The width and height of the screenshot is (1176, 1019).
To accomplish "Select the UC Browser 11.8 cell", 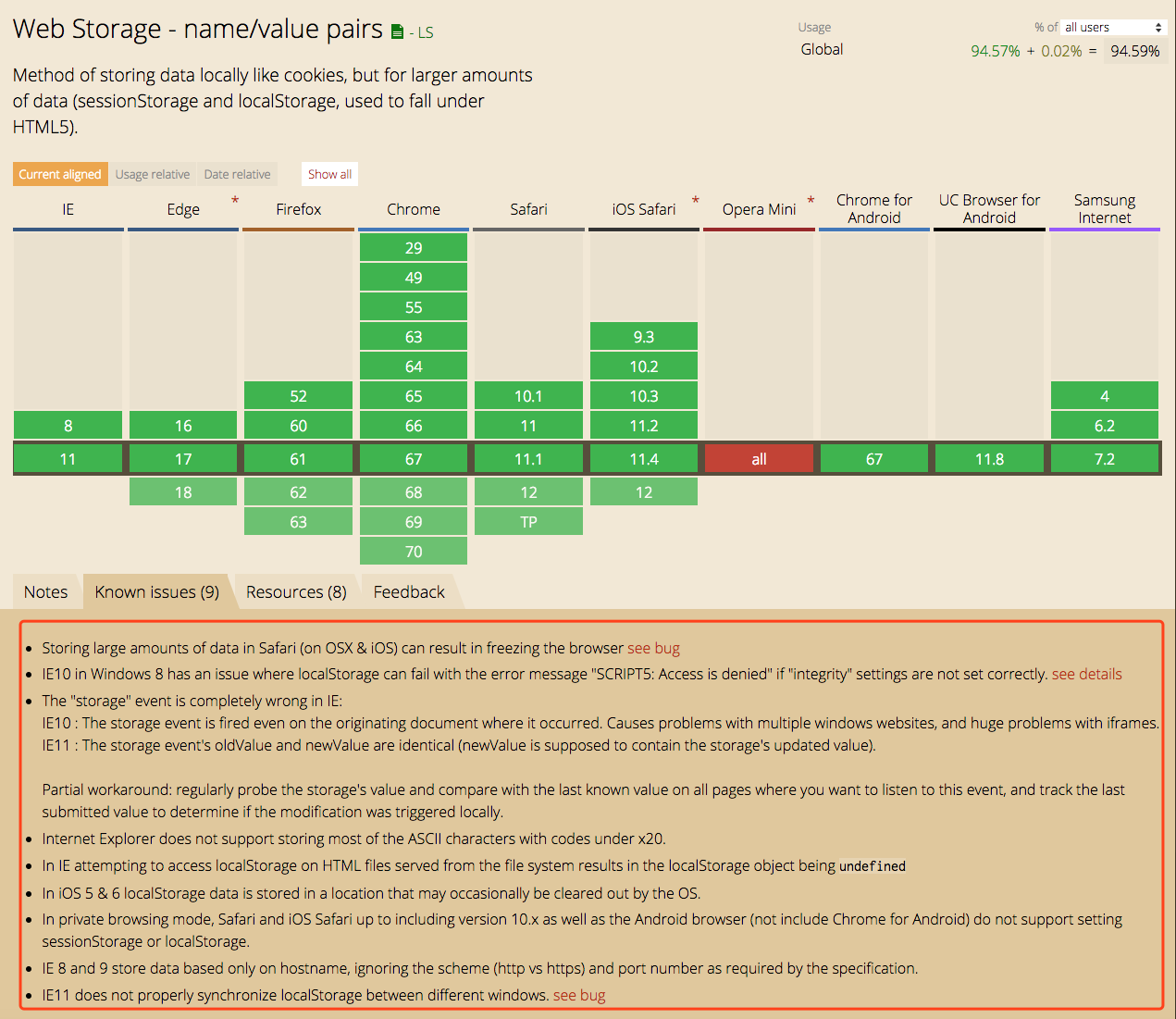I will click(989, 459).
